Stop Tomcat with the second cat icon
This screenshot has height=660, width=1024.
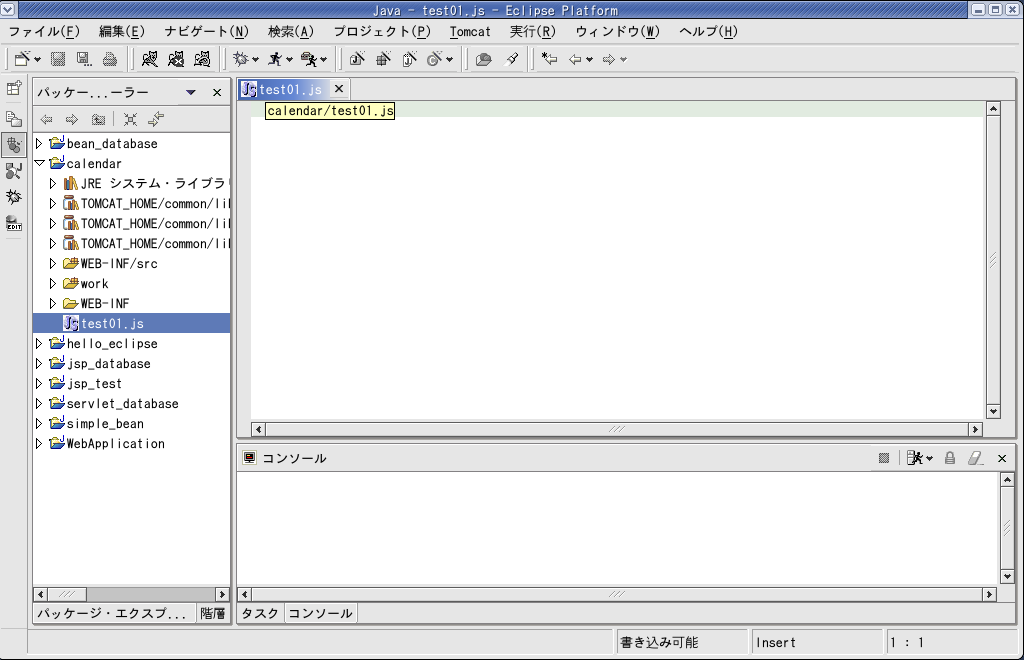point(176,59)
